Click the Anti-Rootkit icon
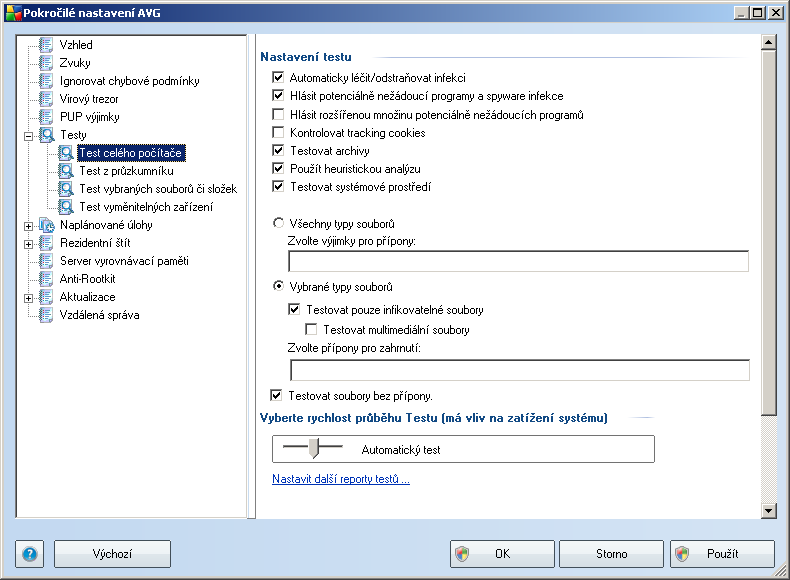Viewport: 790px width, 580px height. [46, 279]
